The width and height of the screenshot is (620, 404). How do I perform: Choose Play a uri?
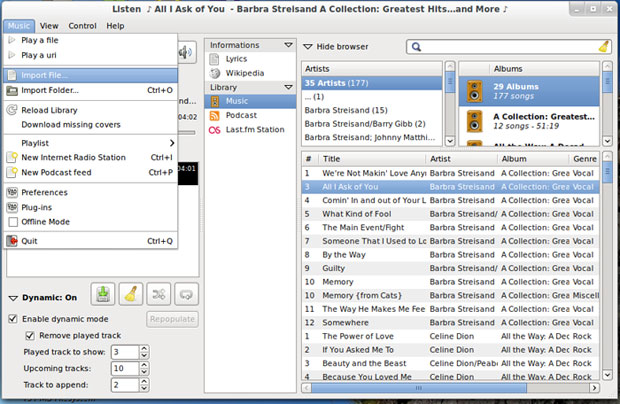point(91,55)
